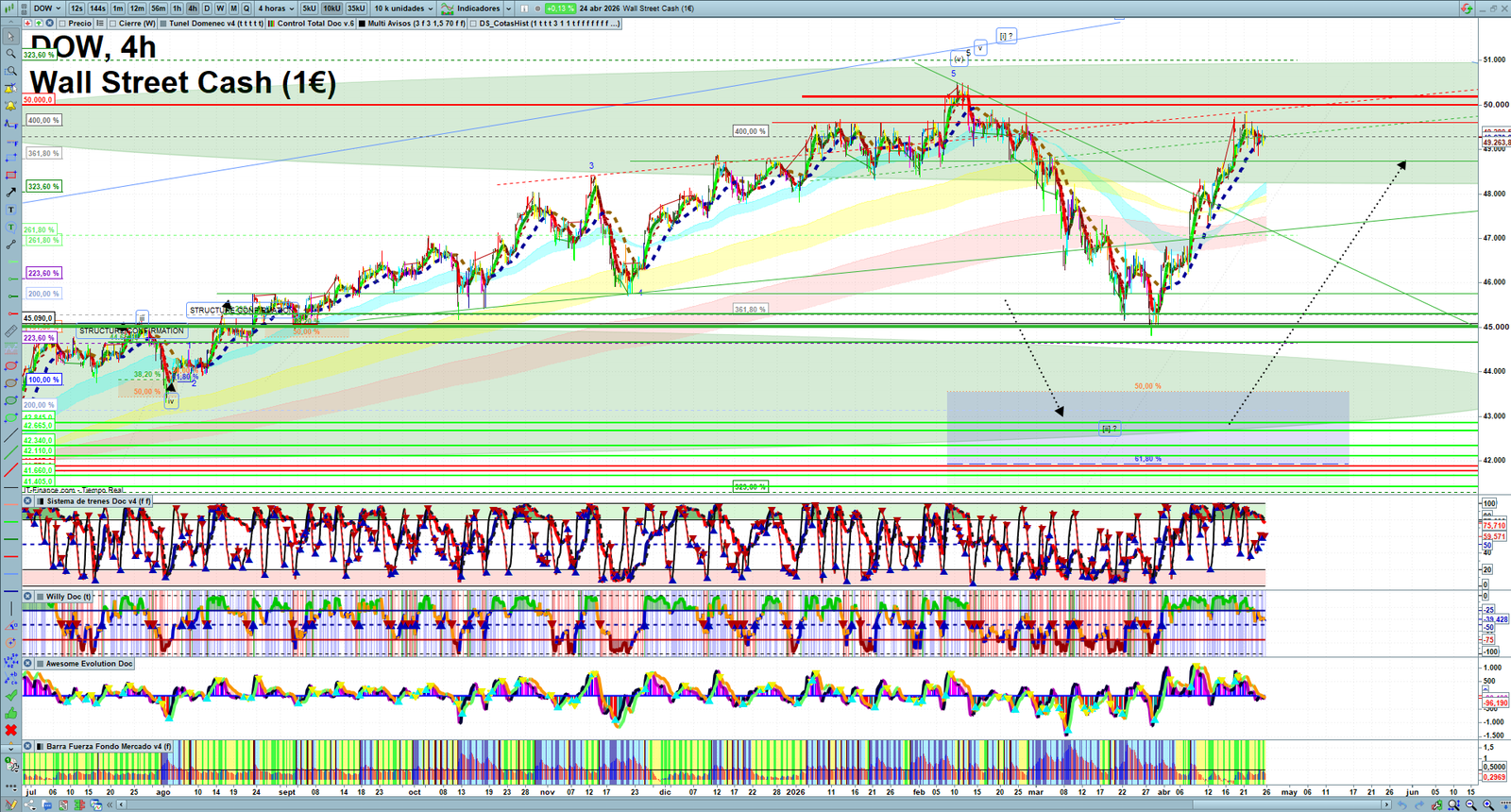Toggle the 10kU view button
The image size is (1511, 812).
[331, 8]
